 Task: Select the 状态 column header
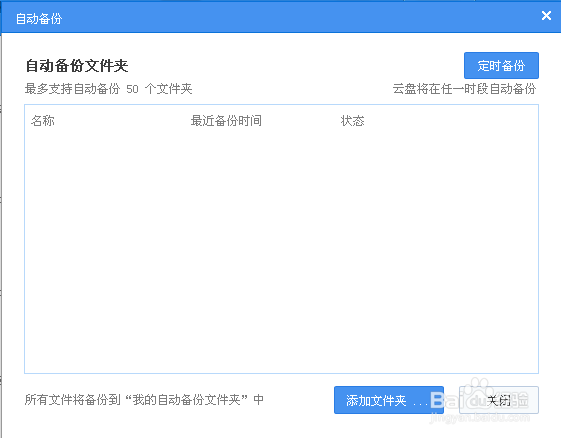click(352, 121)
